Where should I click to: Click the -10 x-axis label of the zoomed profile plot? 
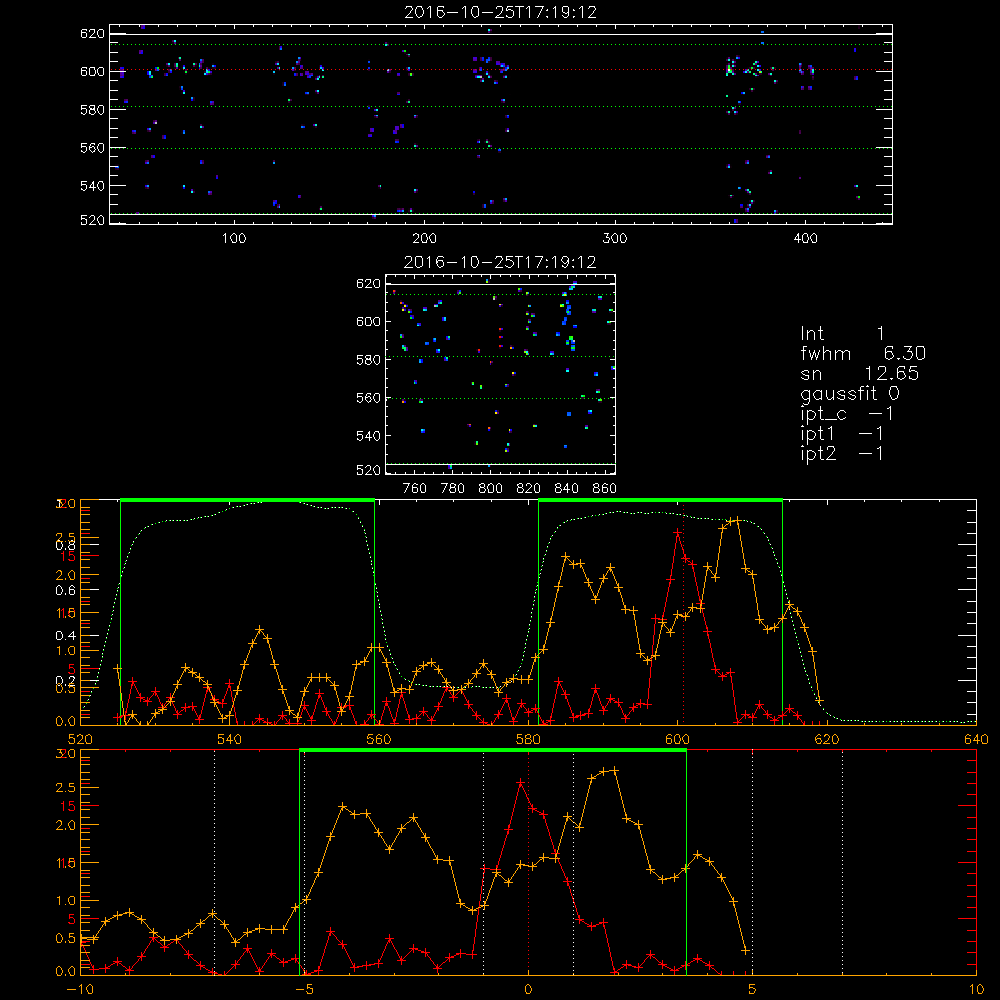click(x=80, y=989)
